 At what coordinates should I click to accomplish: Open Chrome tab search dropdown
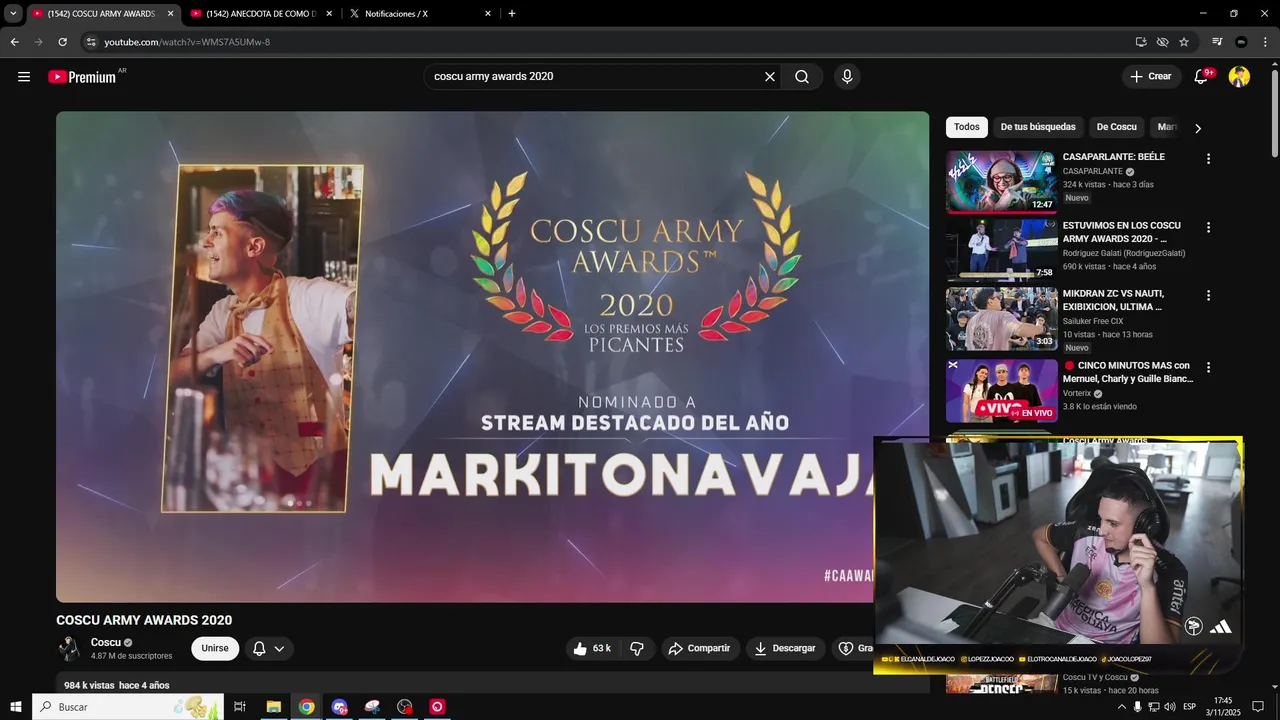tap(13, 14)
